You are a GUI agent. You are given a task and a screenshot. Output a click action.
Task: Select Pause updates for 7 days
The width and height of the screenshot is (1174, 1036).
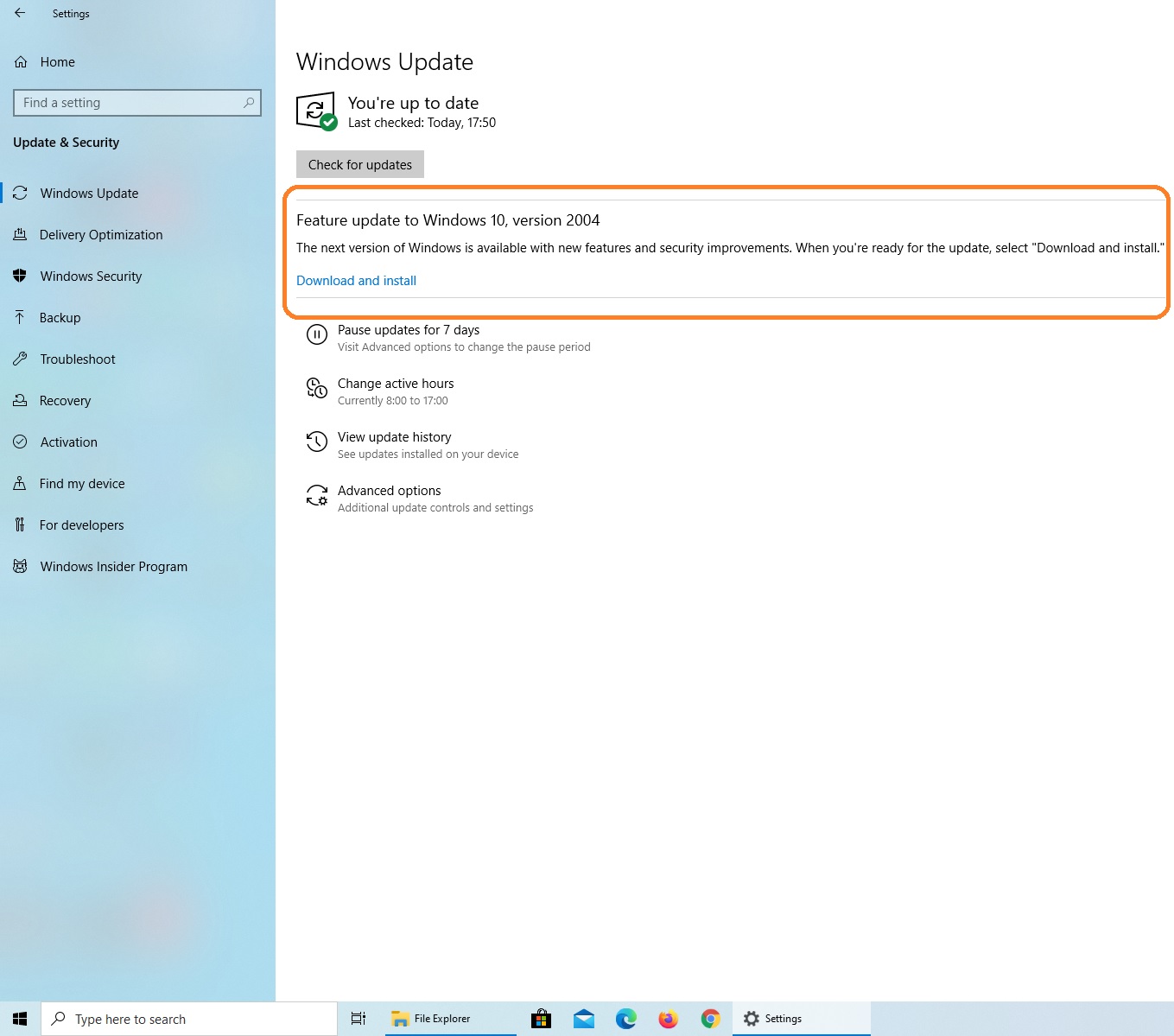pos(409,330)
